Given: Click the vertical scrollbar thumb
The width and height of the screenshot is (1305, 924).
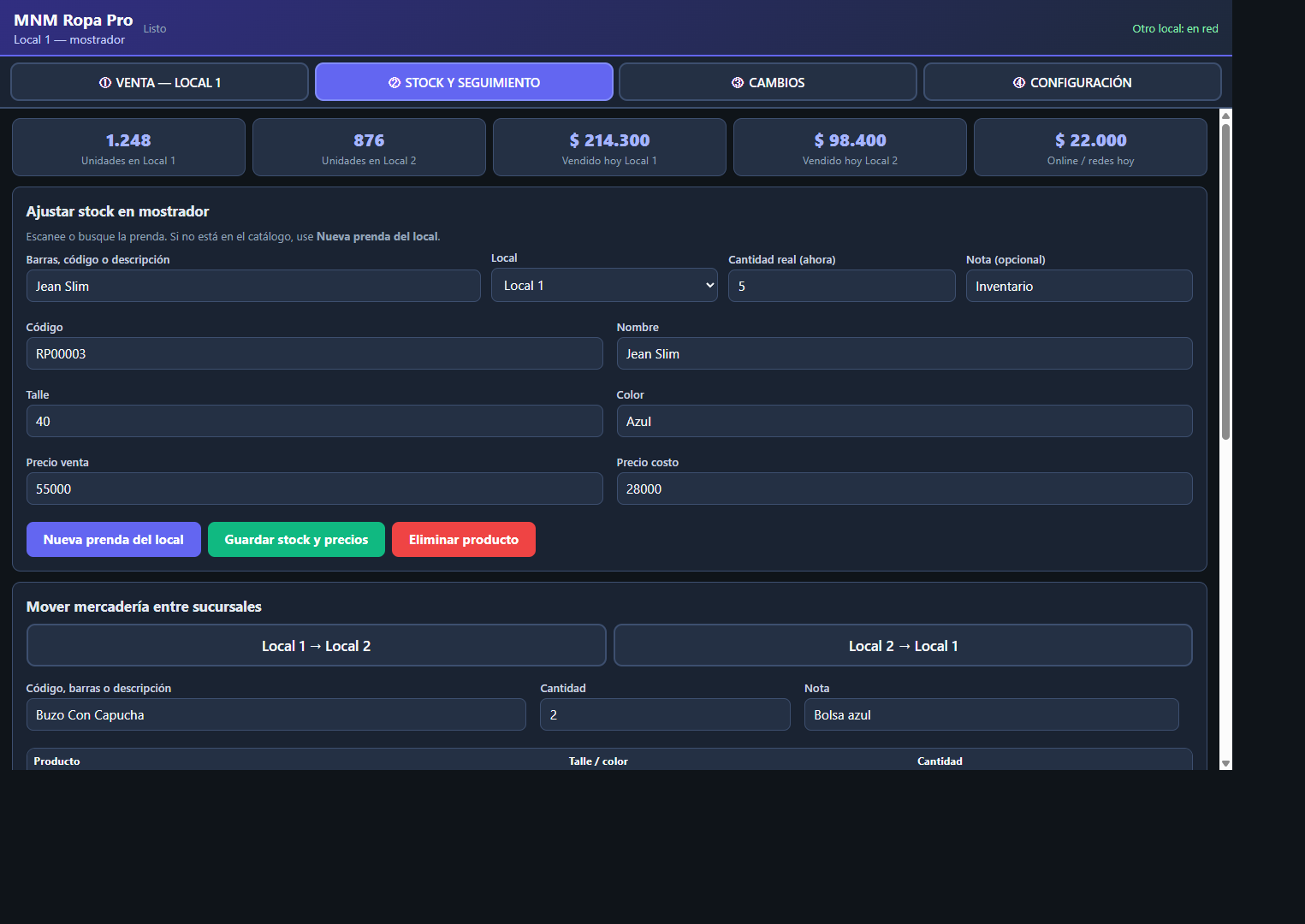Looking at the screenshot, I should [1225, 282].
